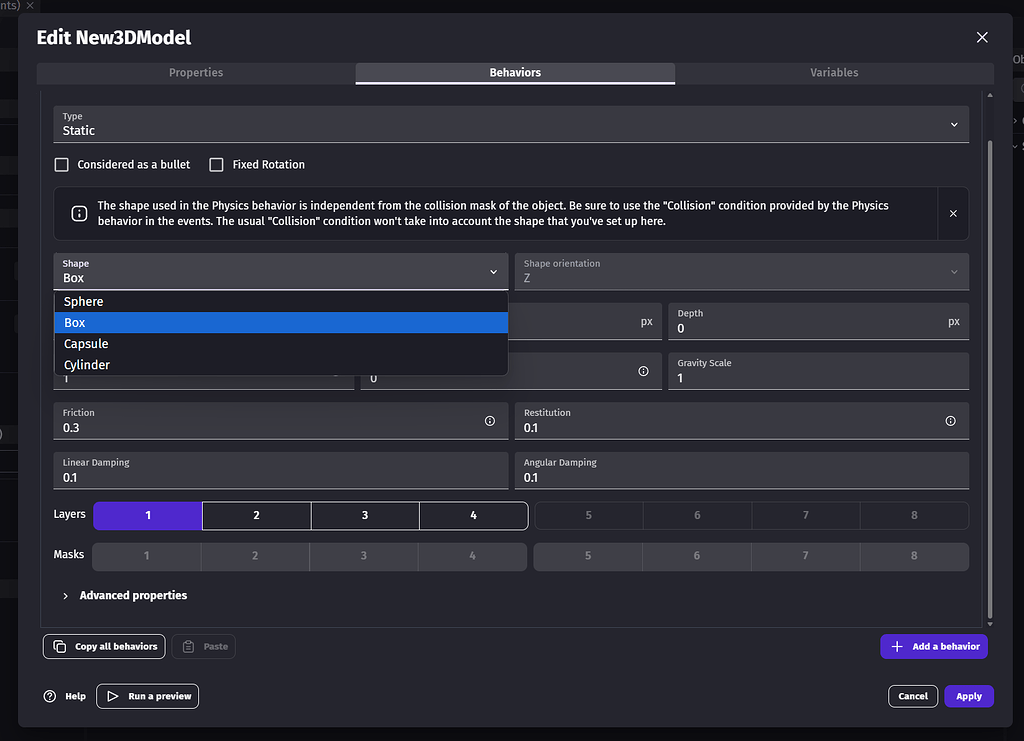The width and height of the screenshot is (1024, 741).
Task: Click the info icon next to Restitution
Action: [x=950, y=421]
